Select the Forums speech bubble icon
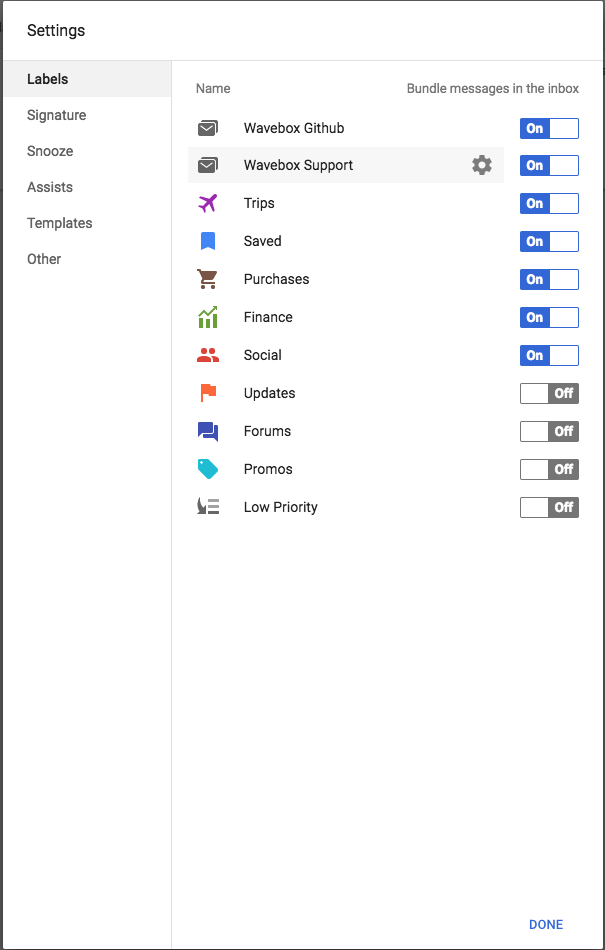Screen dimensions: 605x950 coord(208,431)
